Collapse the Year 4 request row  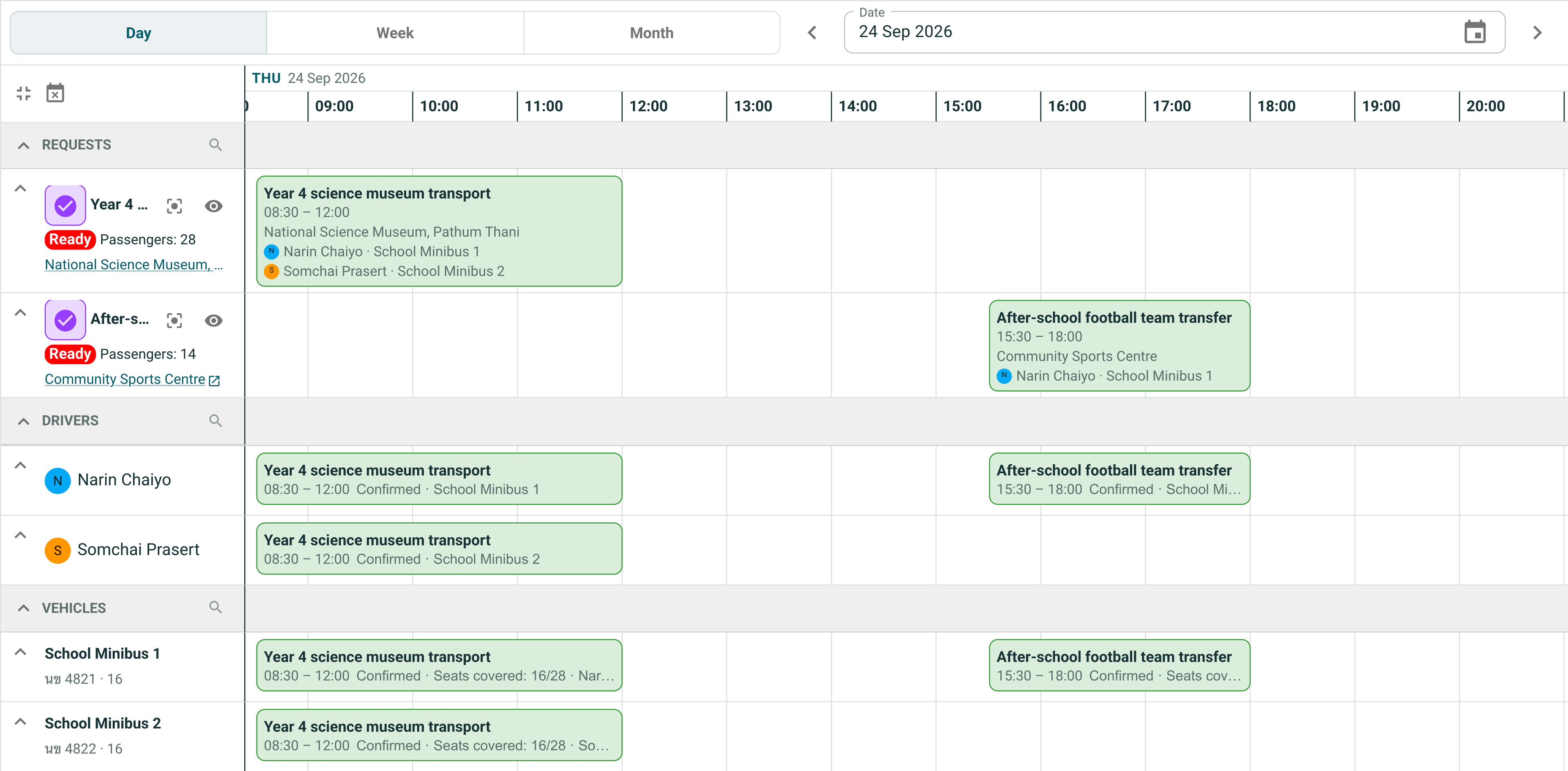20,189
